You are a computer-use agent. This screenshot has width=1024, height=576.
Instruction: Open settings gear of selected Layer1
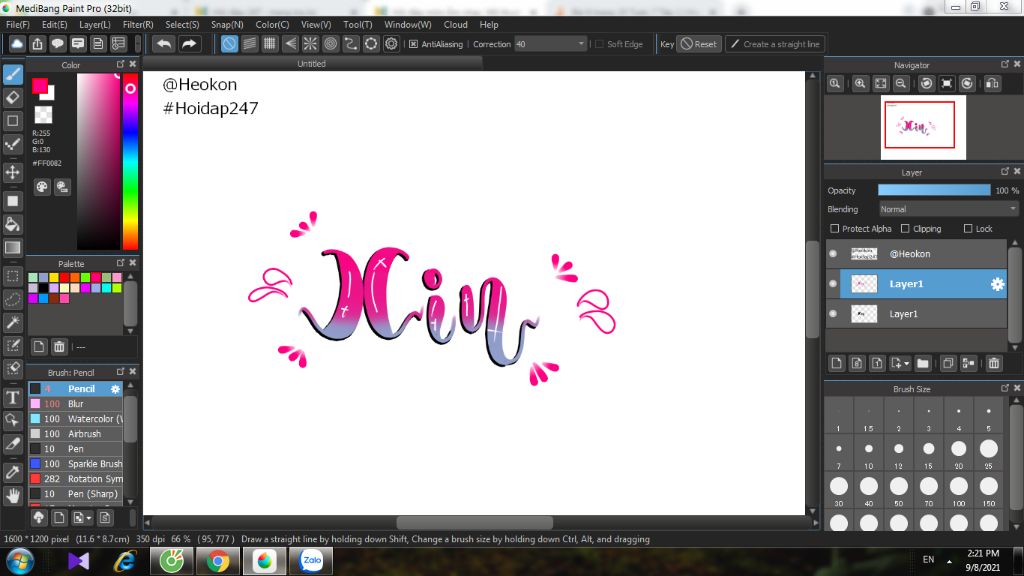point(997,284)
